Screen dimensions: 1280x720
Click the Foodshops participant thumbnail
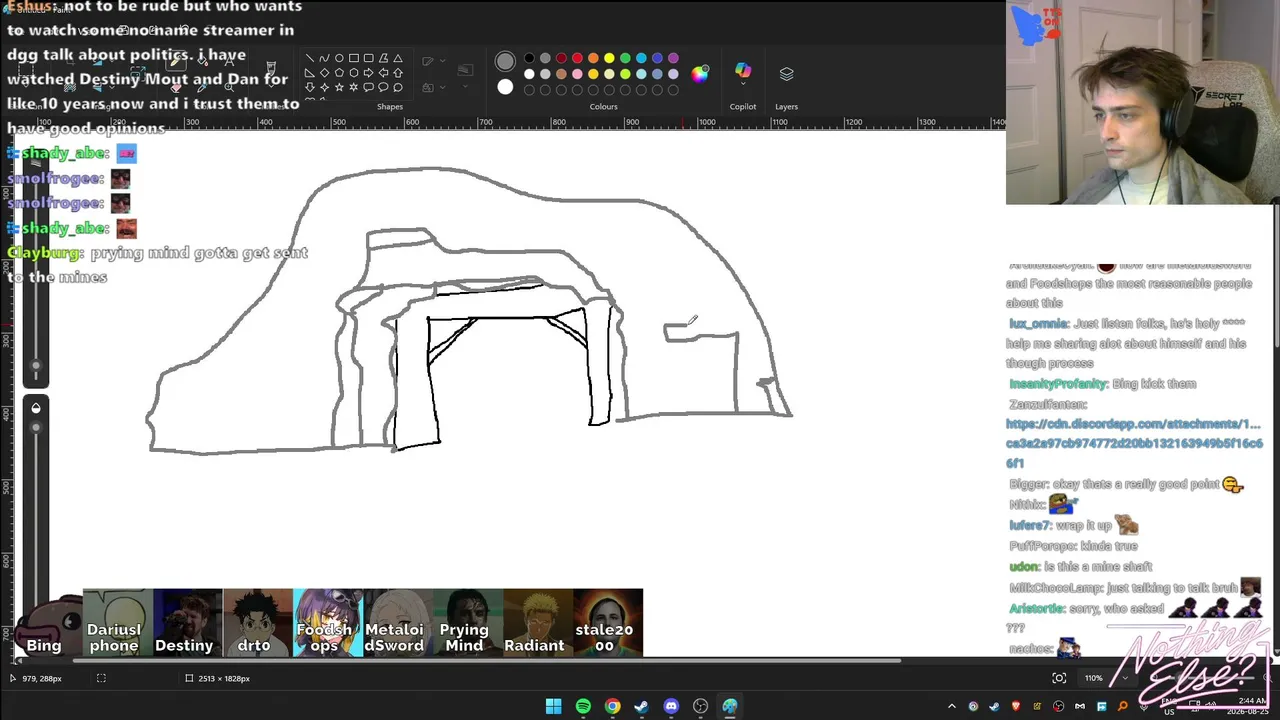click(x=327, y=623)
